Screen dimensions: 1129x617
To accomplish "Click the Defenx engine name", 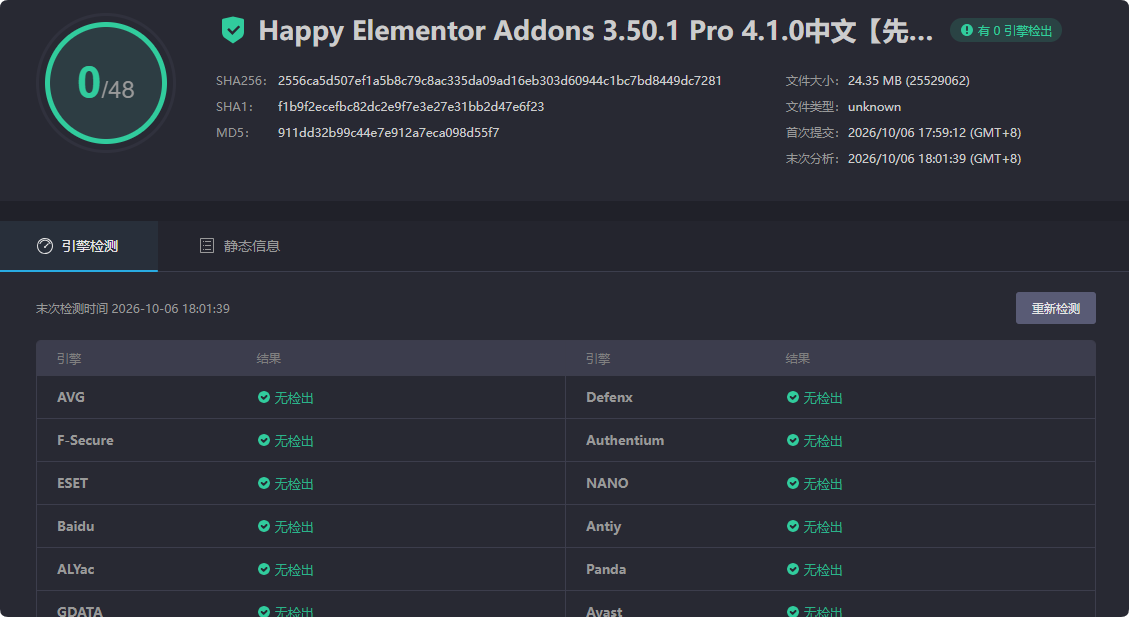I will click(x=609, y=397).
